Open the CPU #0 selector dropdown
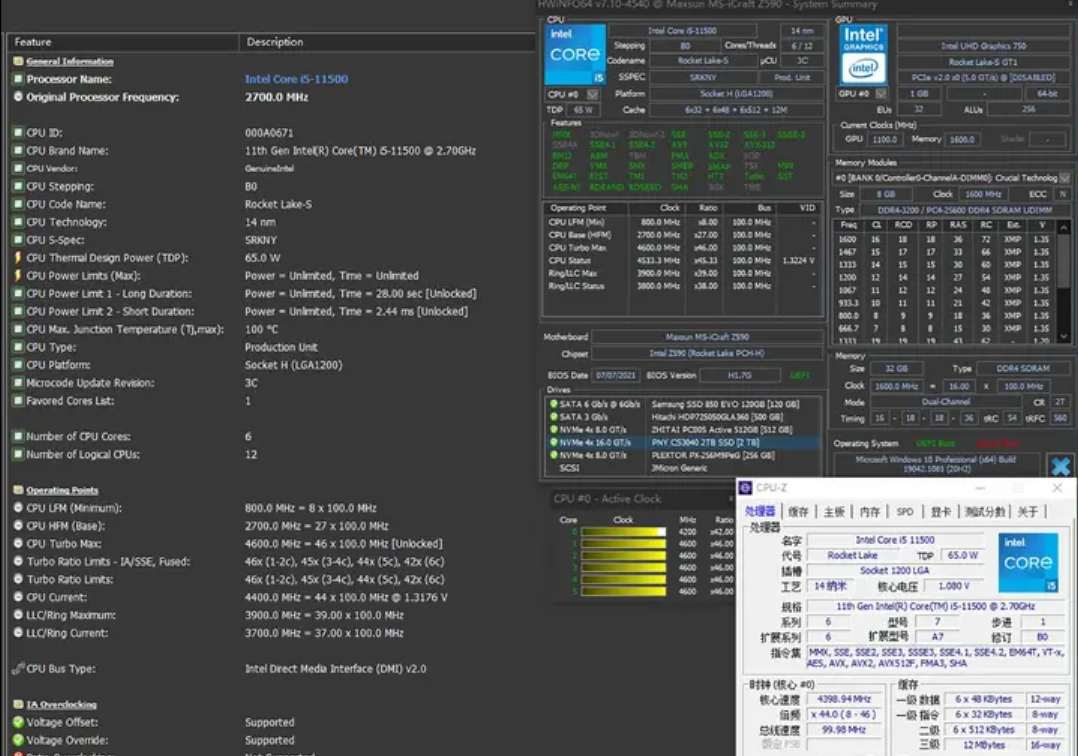1078x756 pixels. [x=592, y=94]
